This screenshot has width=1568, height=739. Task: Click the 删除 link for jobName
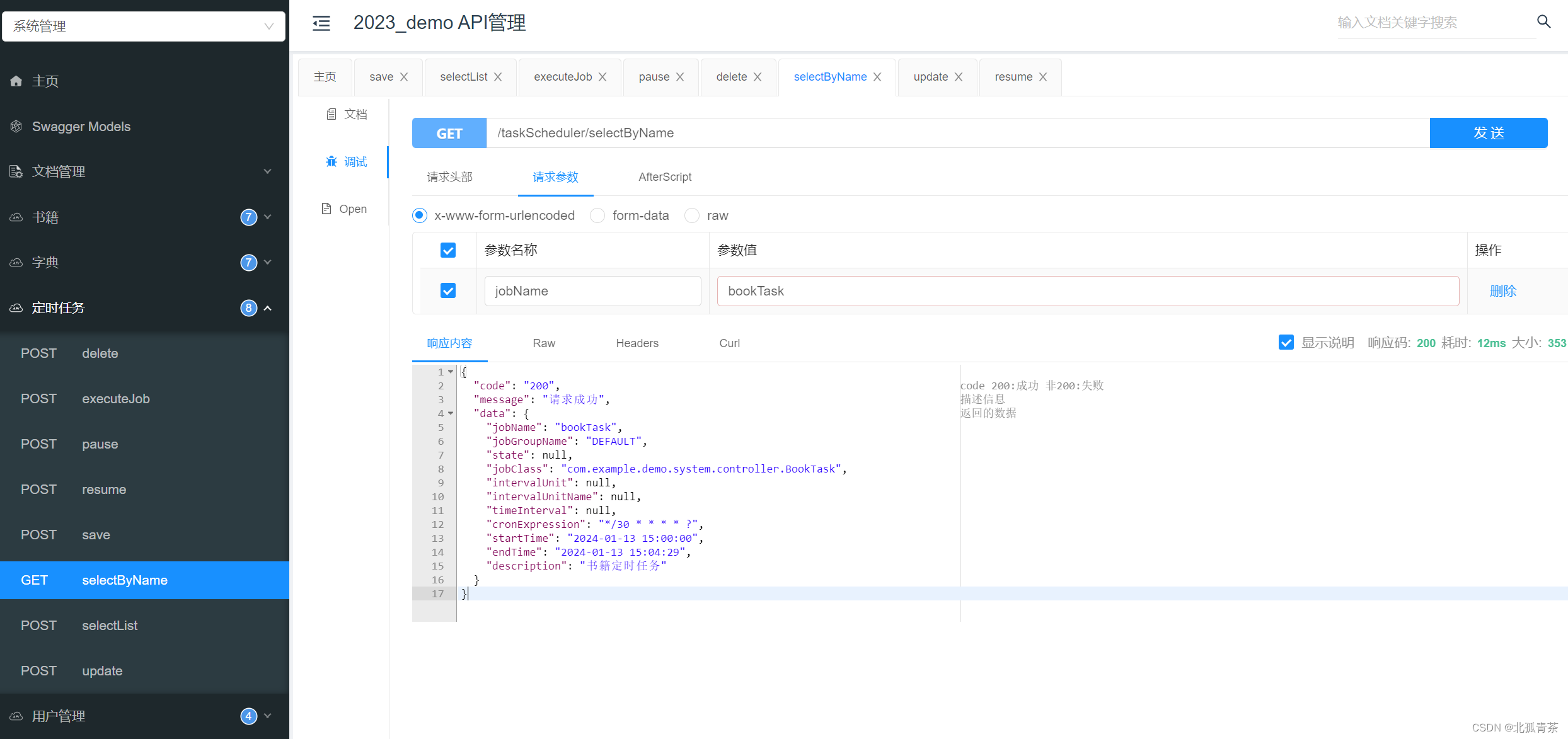click(x=1502, y=291)
